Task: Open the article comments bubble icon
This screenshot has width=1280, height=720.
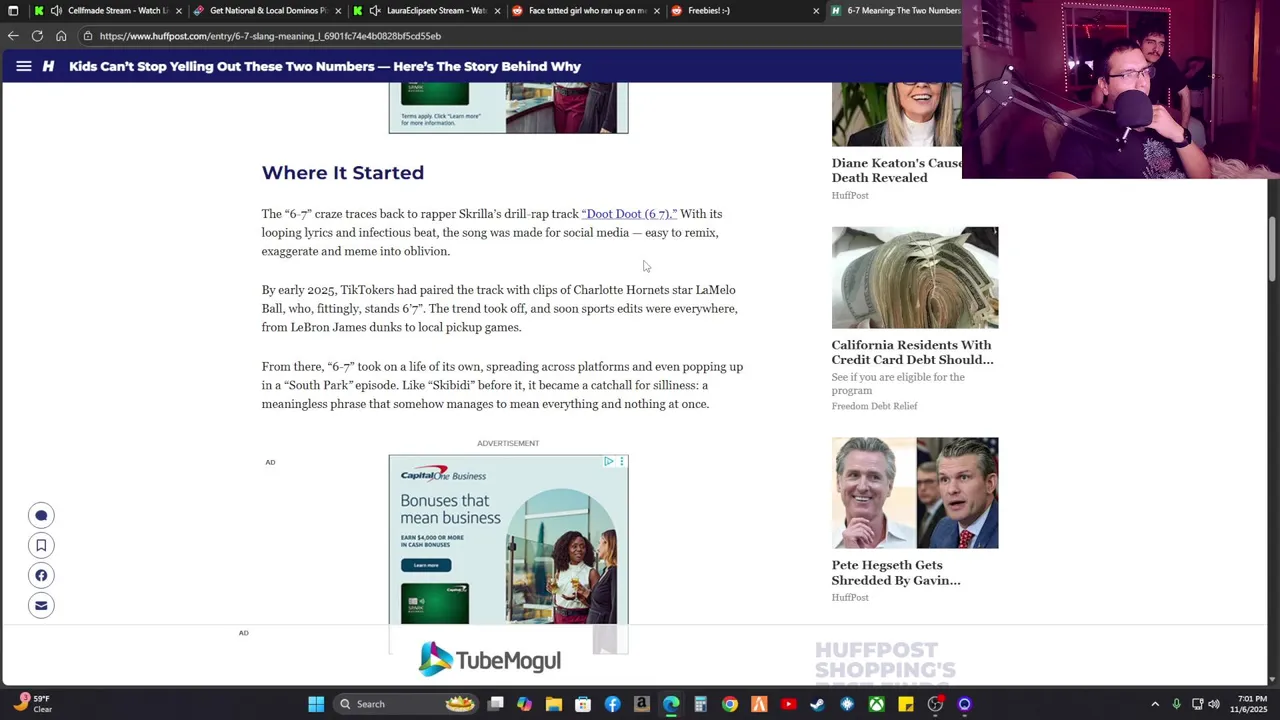Action: pyautogui.click(x=41, y=516)
